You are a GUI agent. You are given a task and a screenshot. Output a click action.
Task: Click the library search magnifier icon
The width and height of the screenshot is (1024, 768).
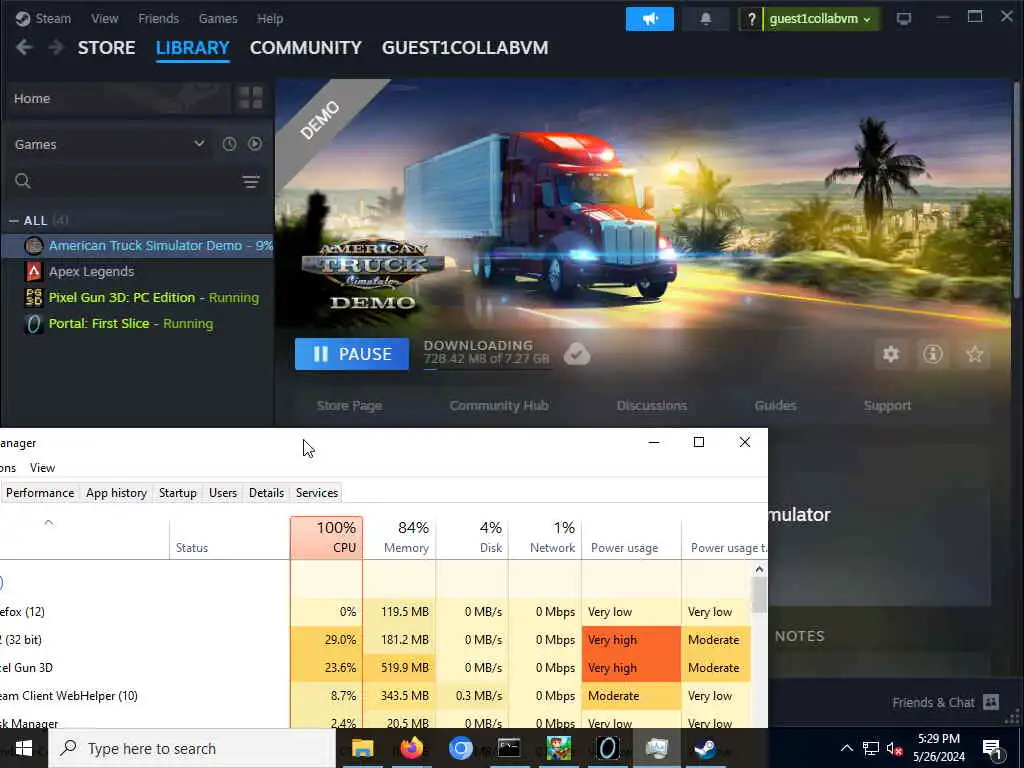(x=23, y=181)
